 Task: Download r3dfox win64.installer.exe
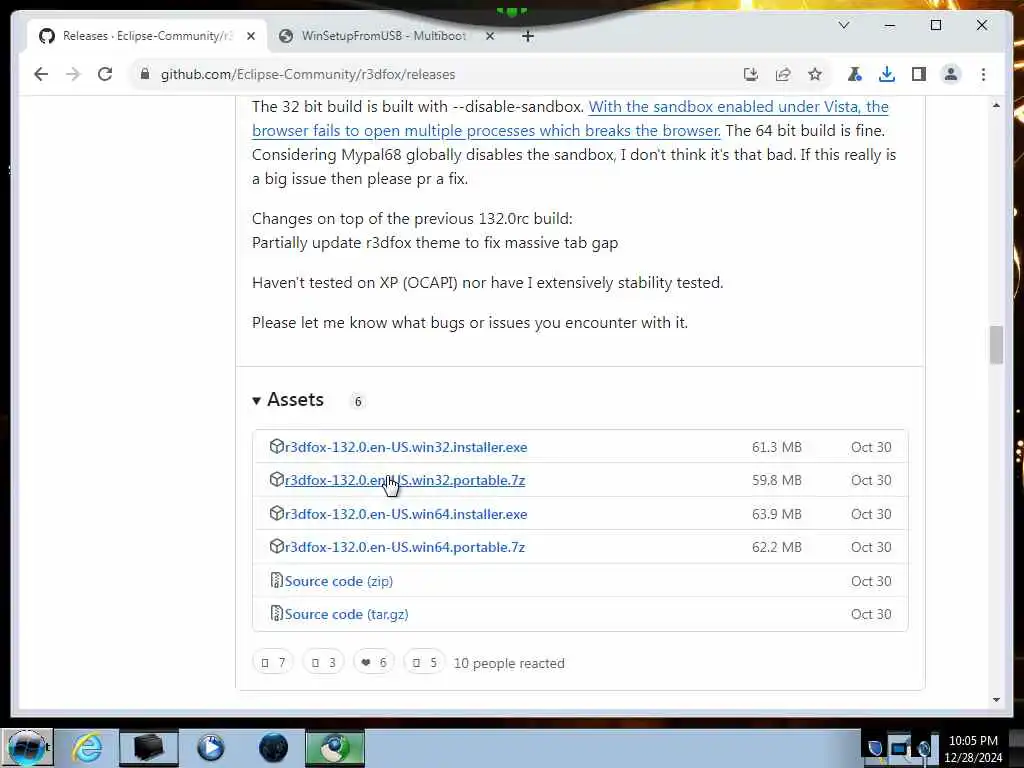pos(406,515)
